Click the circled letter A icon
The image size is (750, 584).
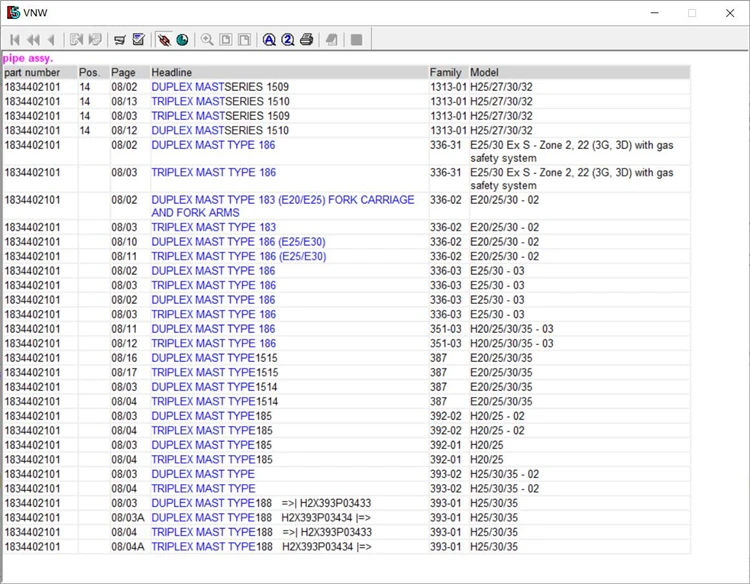point(269,40)
